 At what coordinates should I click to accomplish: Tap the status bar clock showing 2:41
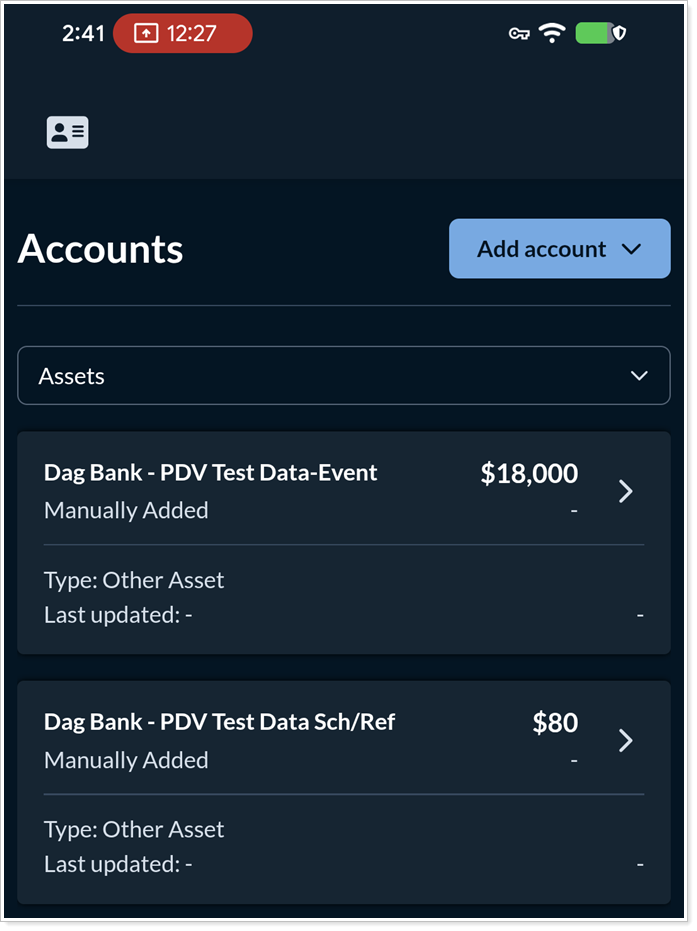[83, 33]
